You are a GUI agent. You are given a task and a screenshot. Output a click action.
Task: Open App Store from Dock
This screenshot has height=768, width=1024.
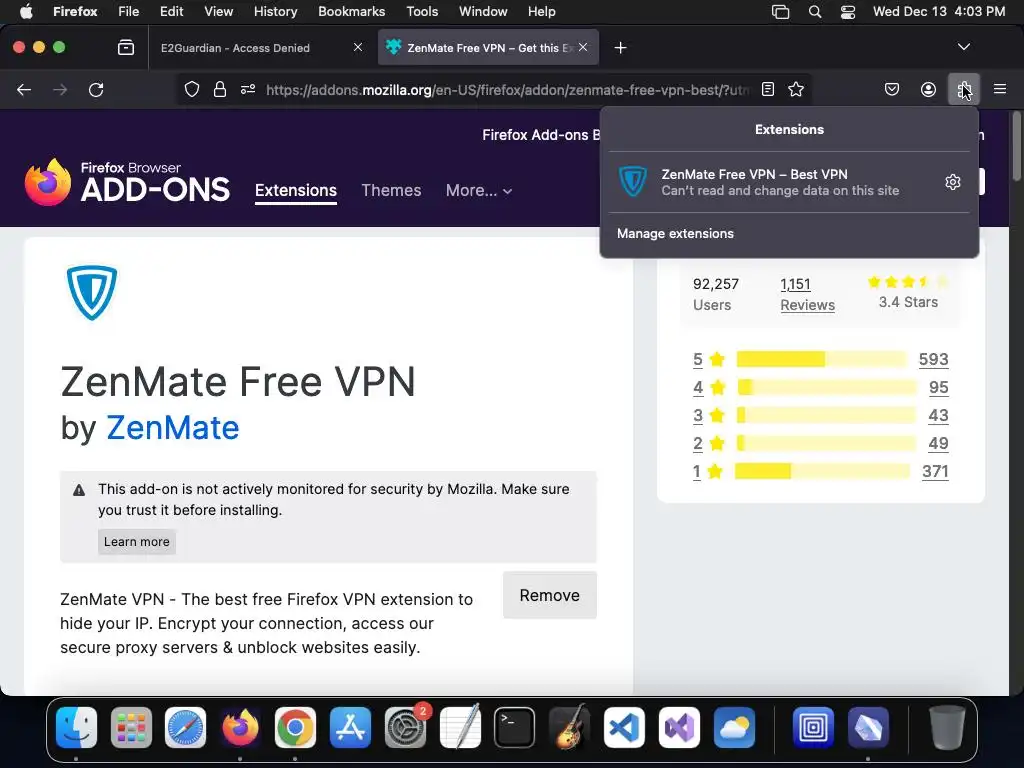350,727
